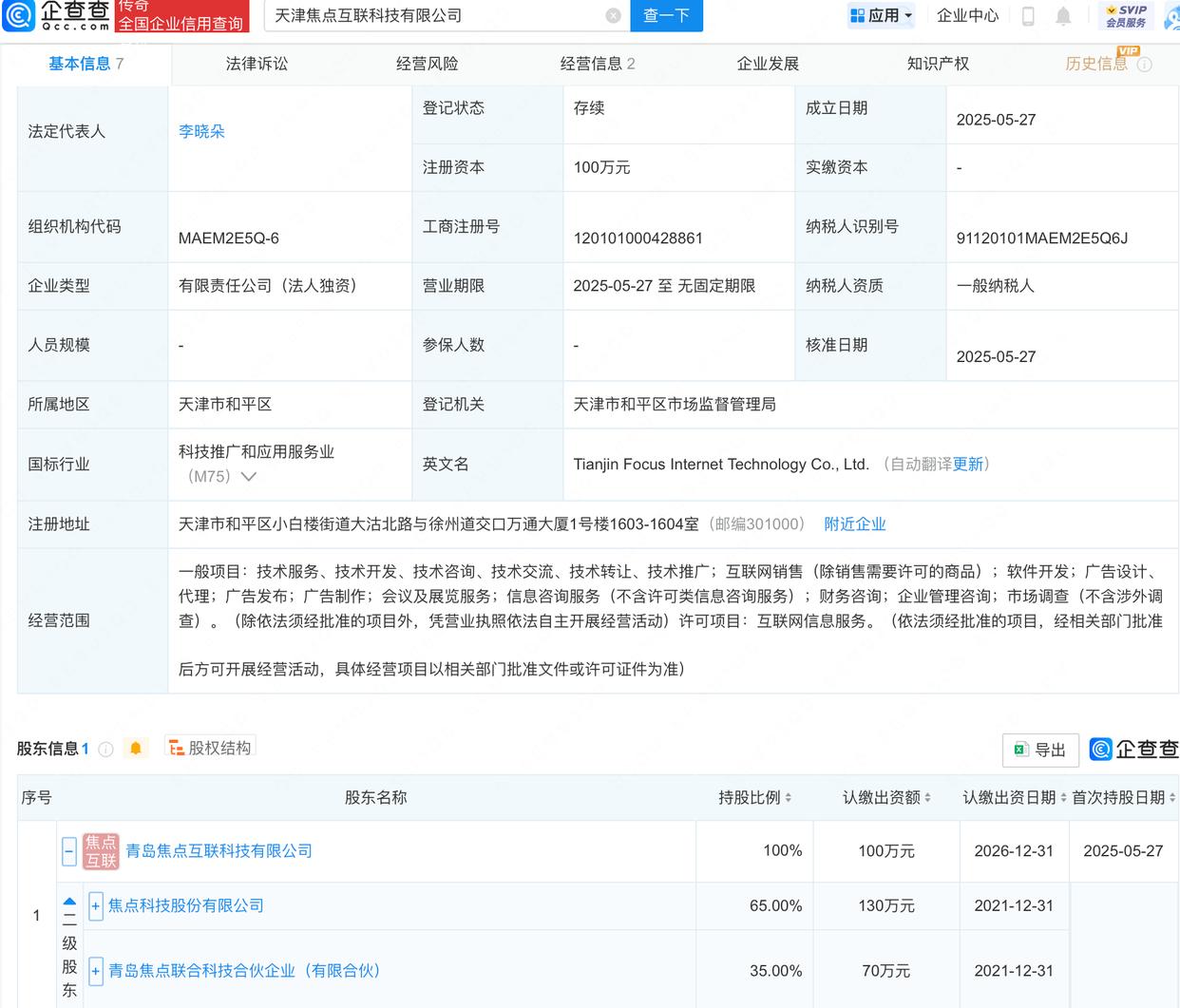Open legal representative 李晓朵 link
The height and width of the screenshot is (1008, 1180).
[x=201, y=132]
